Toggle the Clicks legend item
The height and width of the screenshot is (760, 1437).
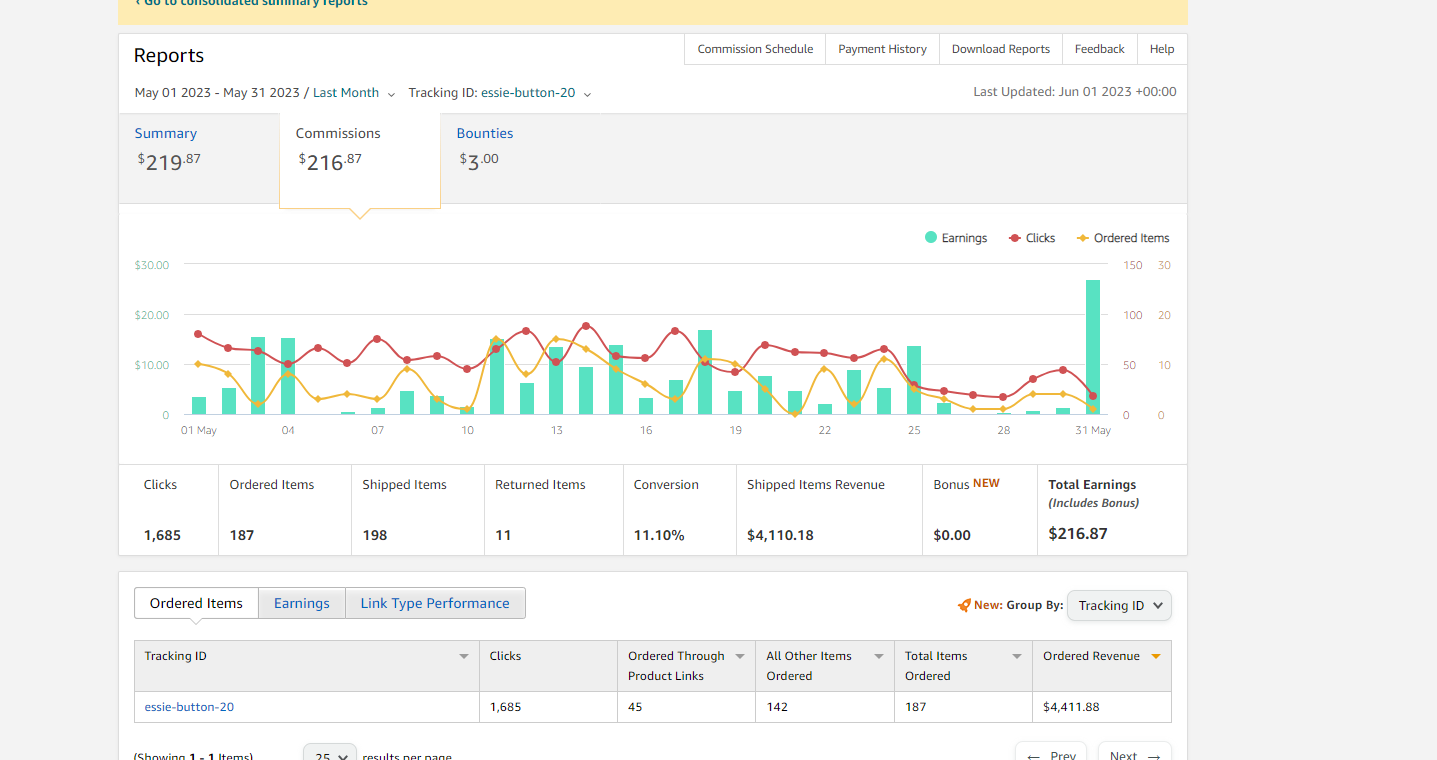click(1032, 238)
